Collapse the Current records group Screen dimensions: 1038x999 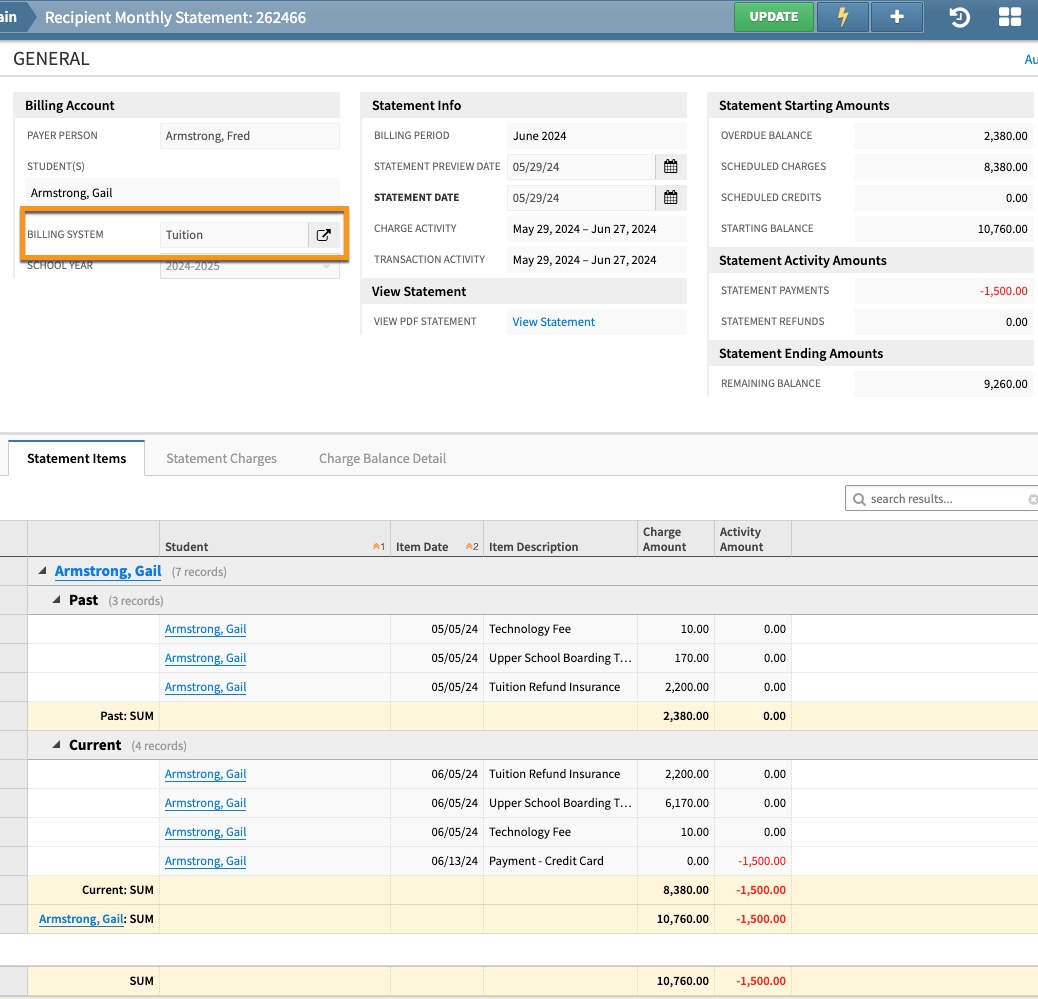56,745
